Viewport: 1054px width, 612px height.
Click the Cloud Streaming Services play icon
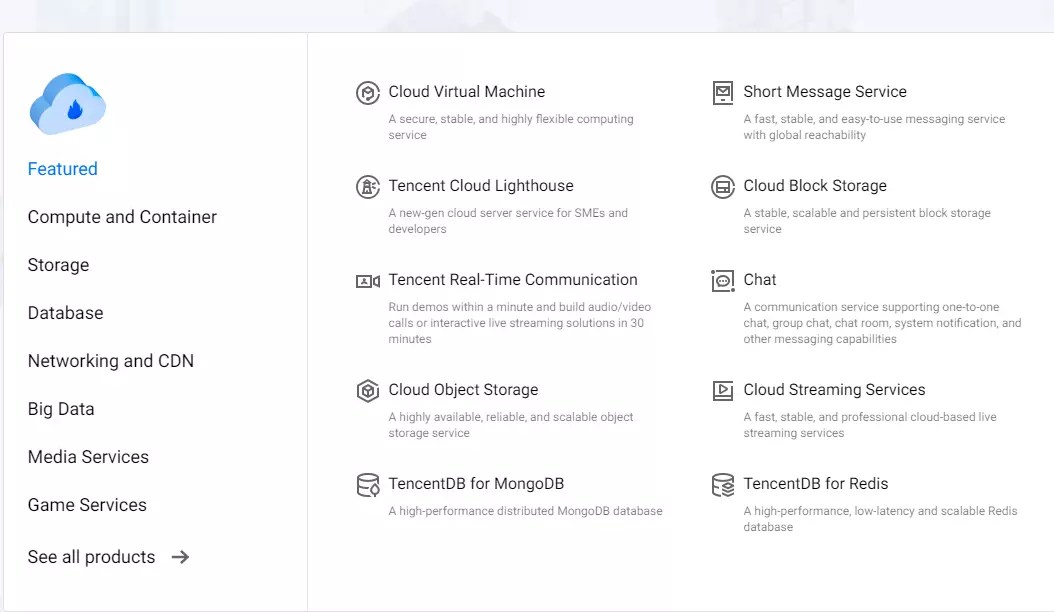click(722, 390)
